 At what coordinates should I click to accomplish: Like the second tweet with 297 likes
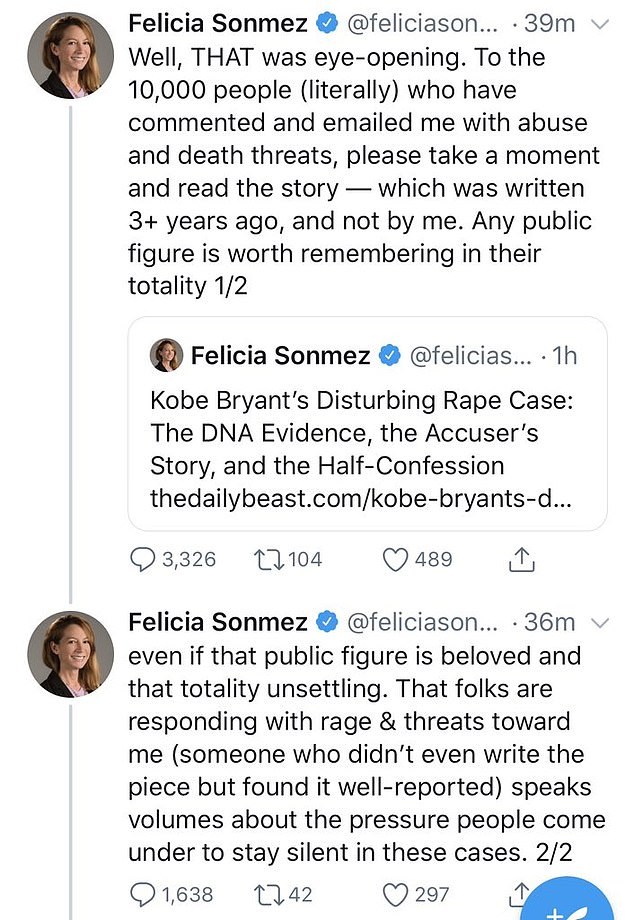[x=397, y=894]
